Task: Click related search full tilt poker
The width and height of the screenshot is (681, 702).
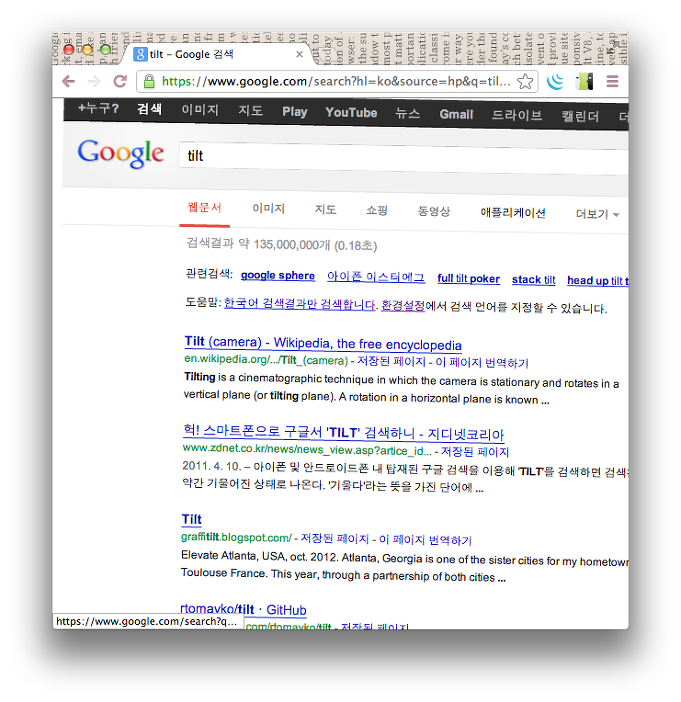Action: tap(468, 278)
